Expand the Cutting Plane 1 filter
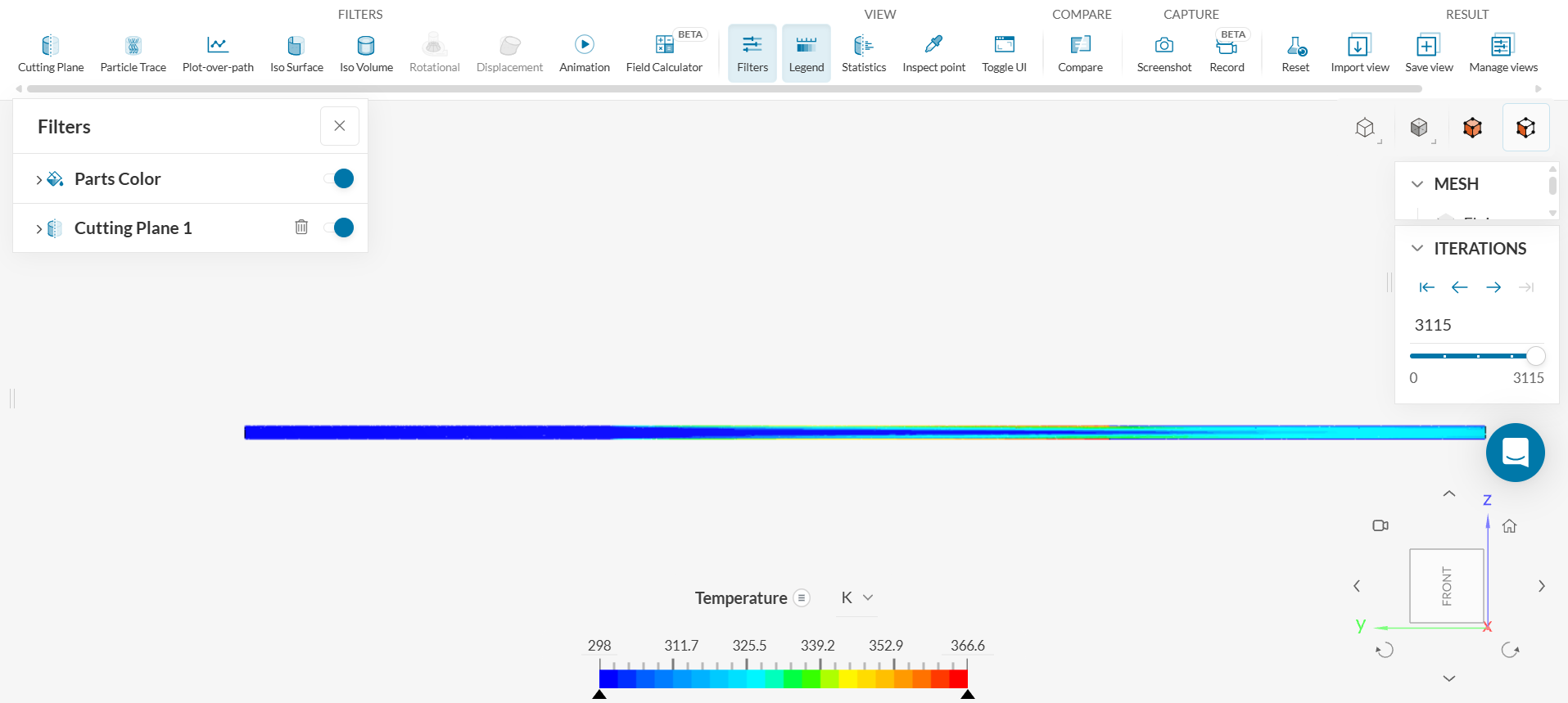1568x703 pixels. click(x=38, y=228)
